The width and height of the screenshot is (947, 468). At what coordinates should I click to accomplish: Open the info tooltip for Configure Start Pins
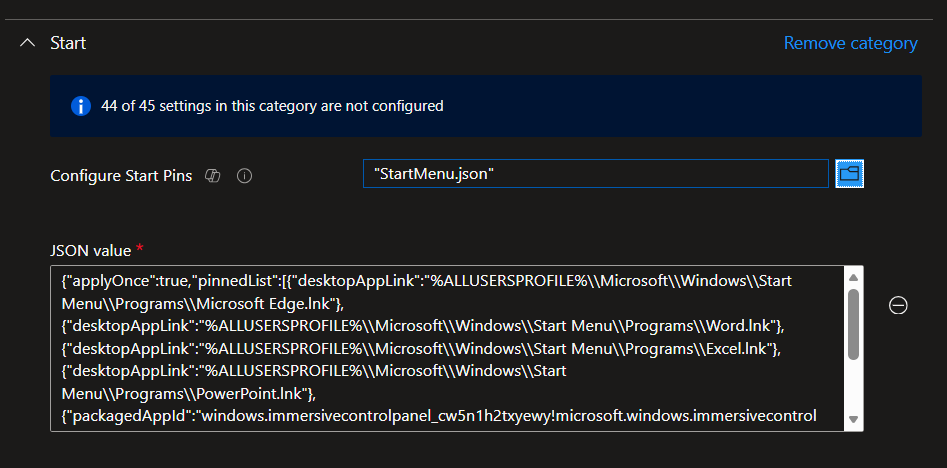pos(244,175)
